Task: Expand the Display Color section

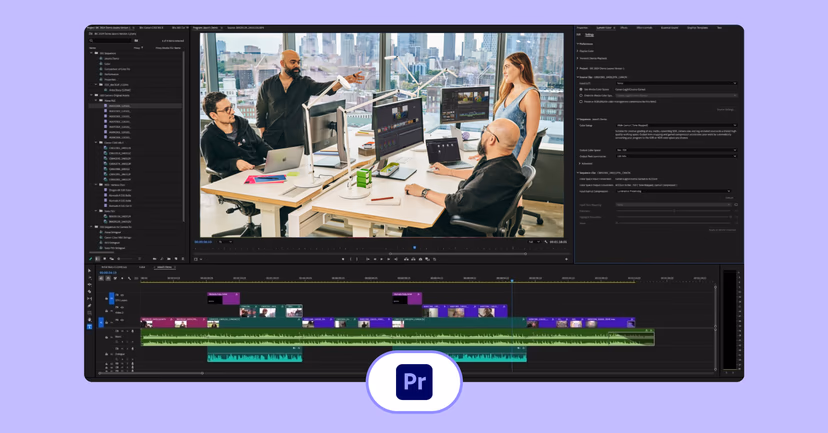Action: [x=577, y=51]
